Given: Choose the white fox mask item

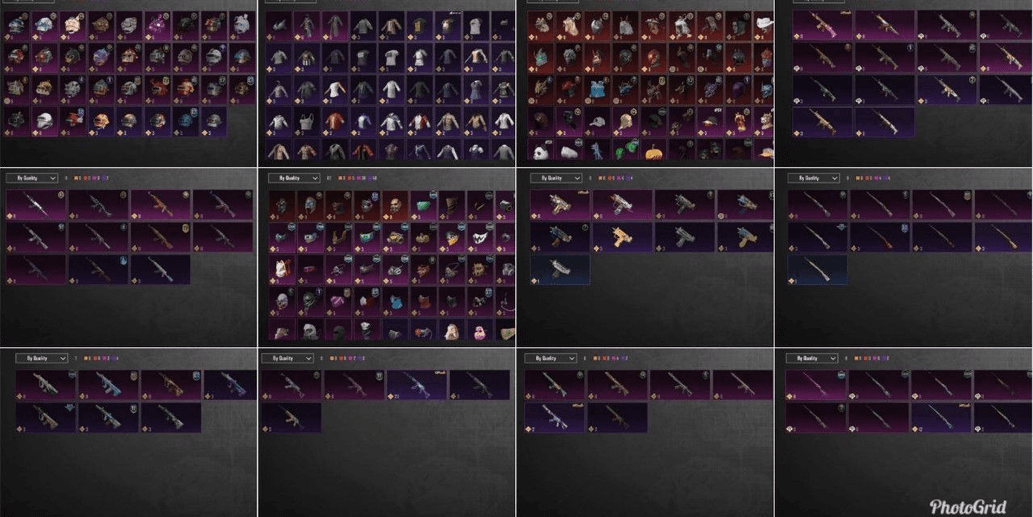Looking at the screenshot, I should pos(281,269).
